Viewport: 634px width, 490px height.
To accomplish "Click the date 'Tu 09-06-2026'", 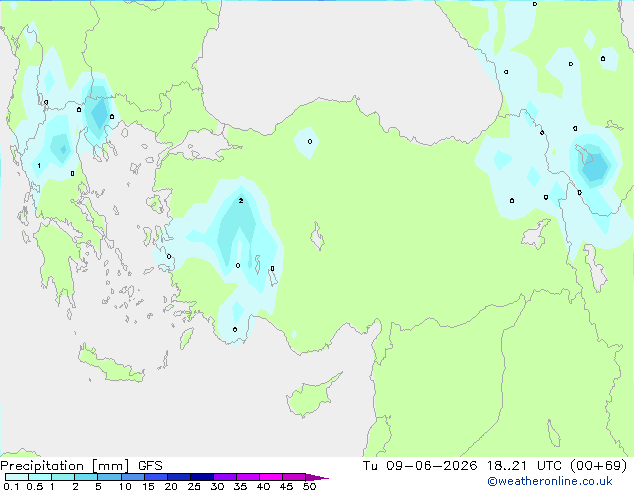I will coord(420,466).
